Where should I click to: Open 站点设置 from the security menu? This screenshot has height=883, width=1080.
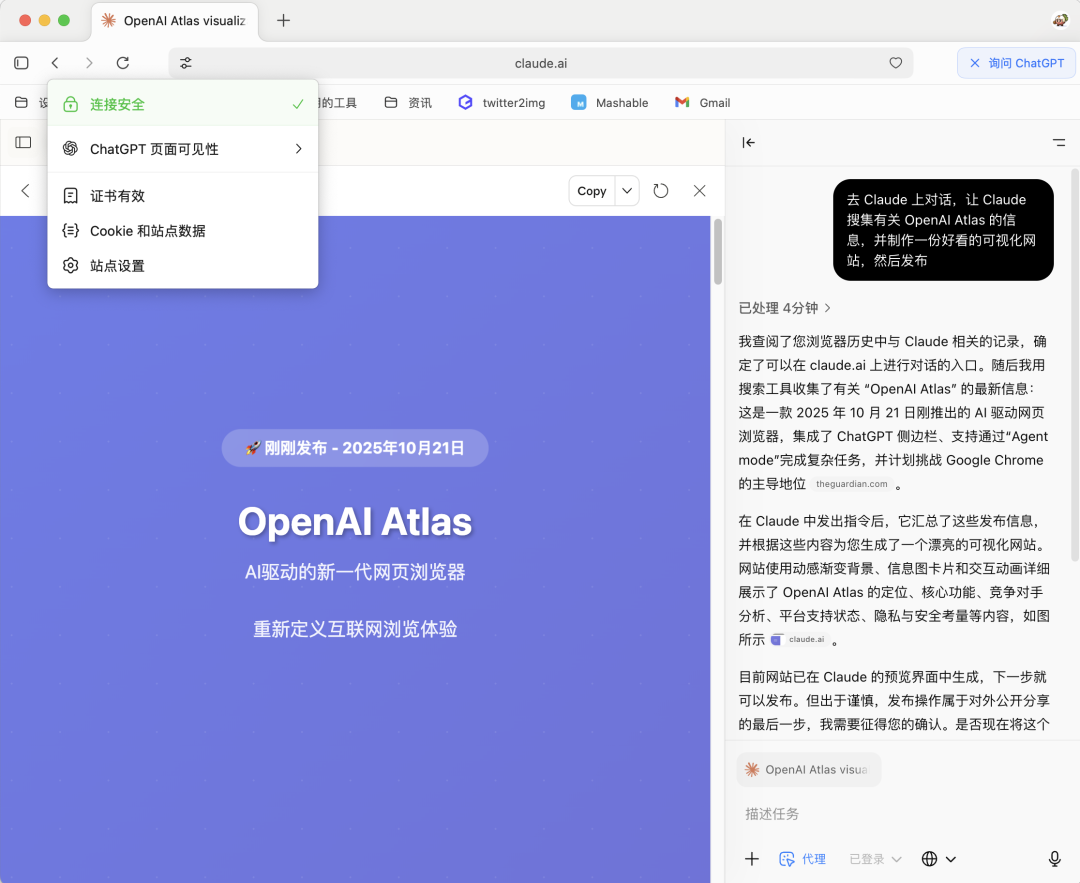(x=116, y=265)
